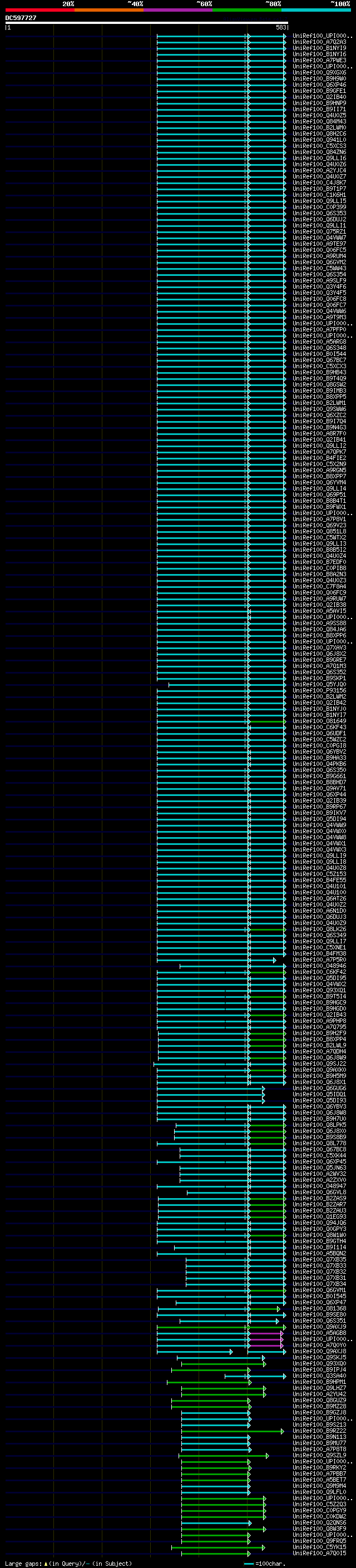Viewport: 356px width, 1568px height.
Task: Select hit UniRef100_C5YK15
Action: click(319, 1547)
